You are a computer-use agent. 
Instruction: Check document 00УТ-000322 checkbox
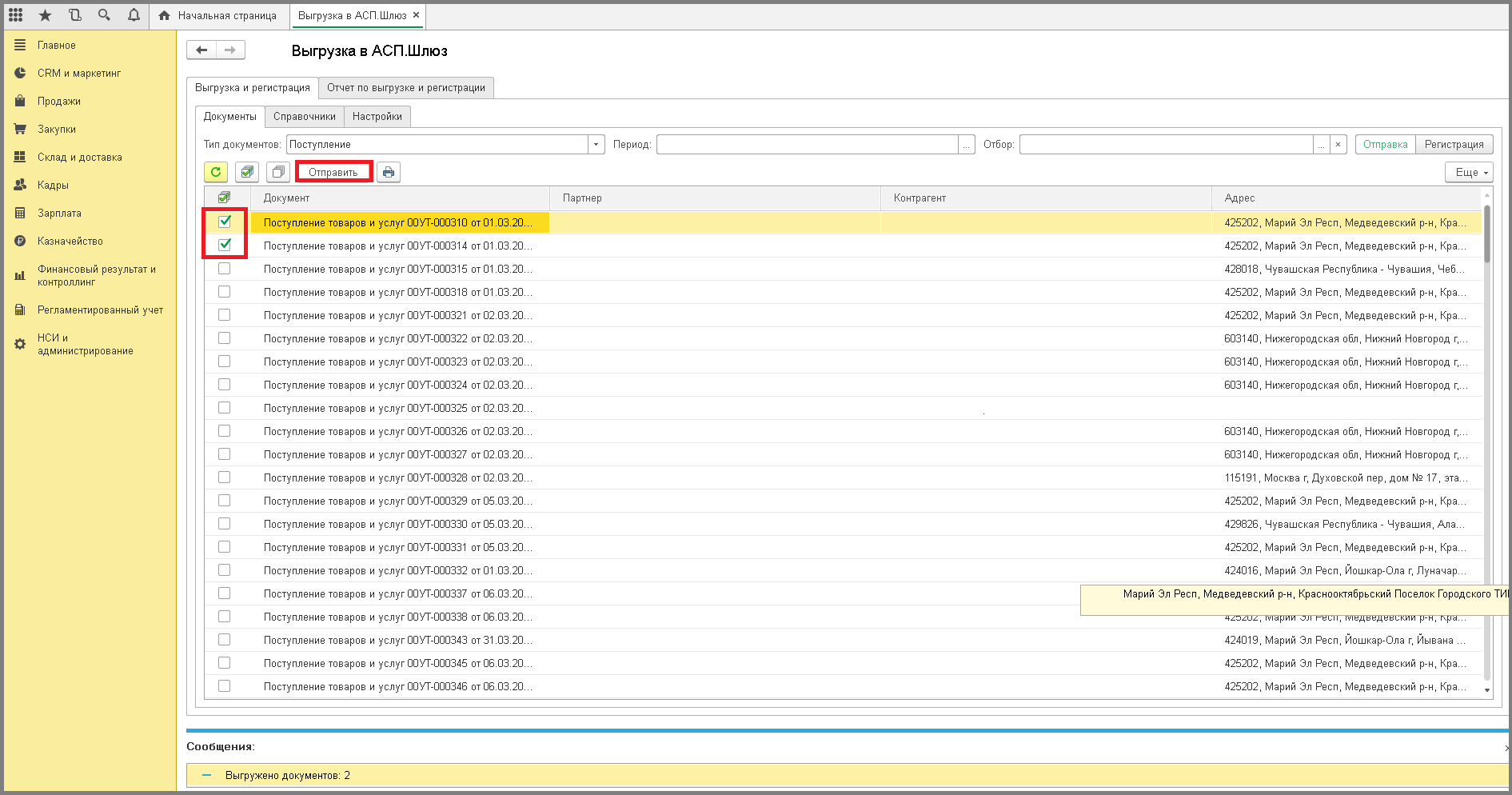pos(225,338)
